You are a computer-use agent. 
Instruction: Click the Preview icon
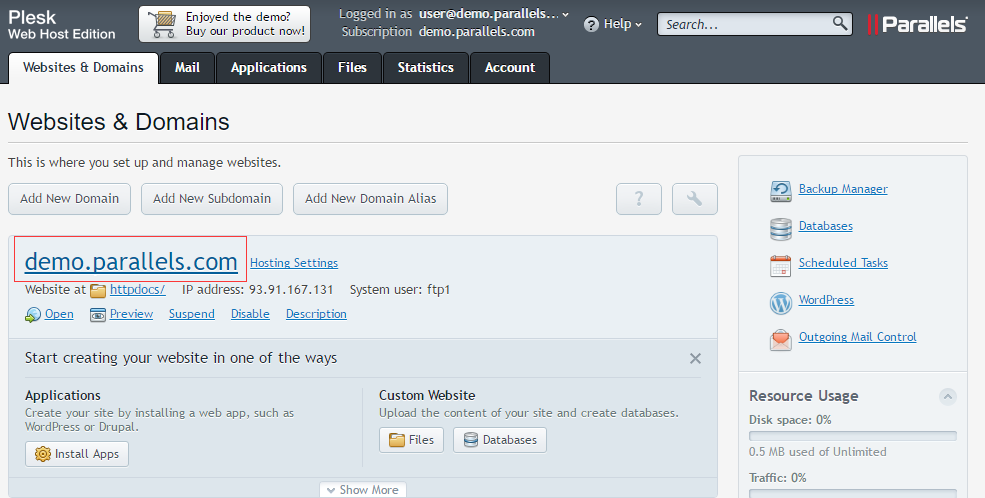point(97,315)
